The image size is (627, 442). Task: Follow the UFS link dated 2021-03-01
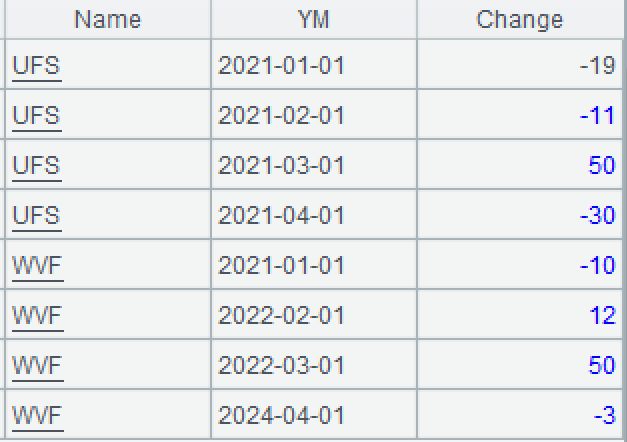click(x=36, y=166)
